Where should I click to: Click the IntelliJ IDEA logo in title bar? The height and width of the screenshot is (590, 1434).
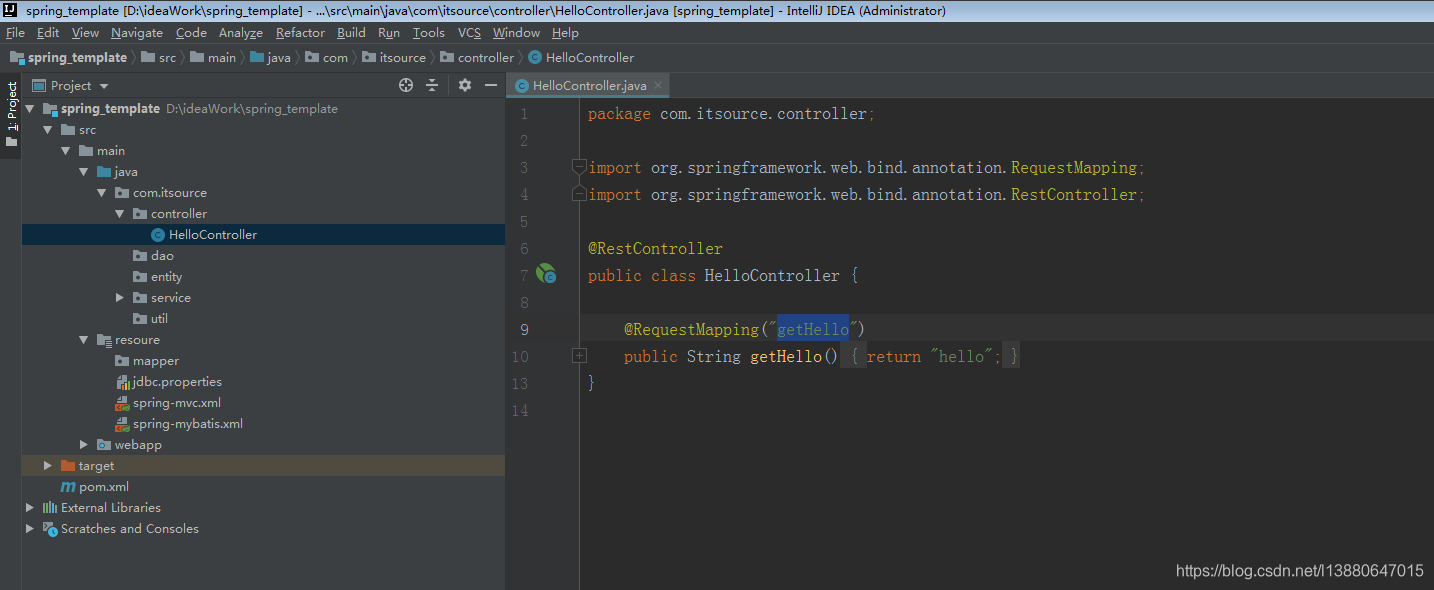(x=11, y=10)
